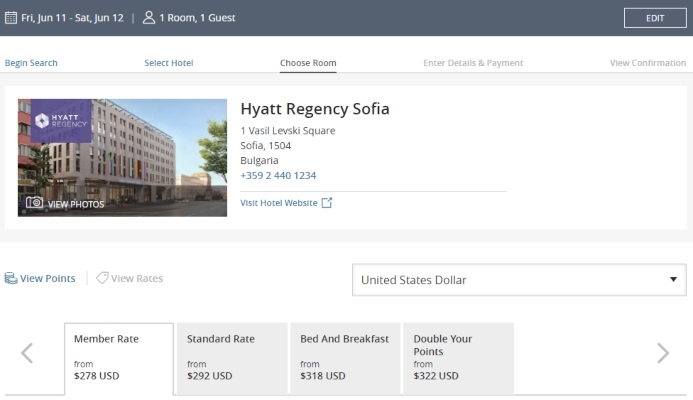693x400 pixels.
Task: Click the Hyatt Regency Sofia heading
Action: tap(315, 109)
